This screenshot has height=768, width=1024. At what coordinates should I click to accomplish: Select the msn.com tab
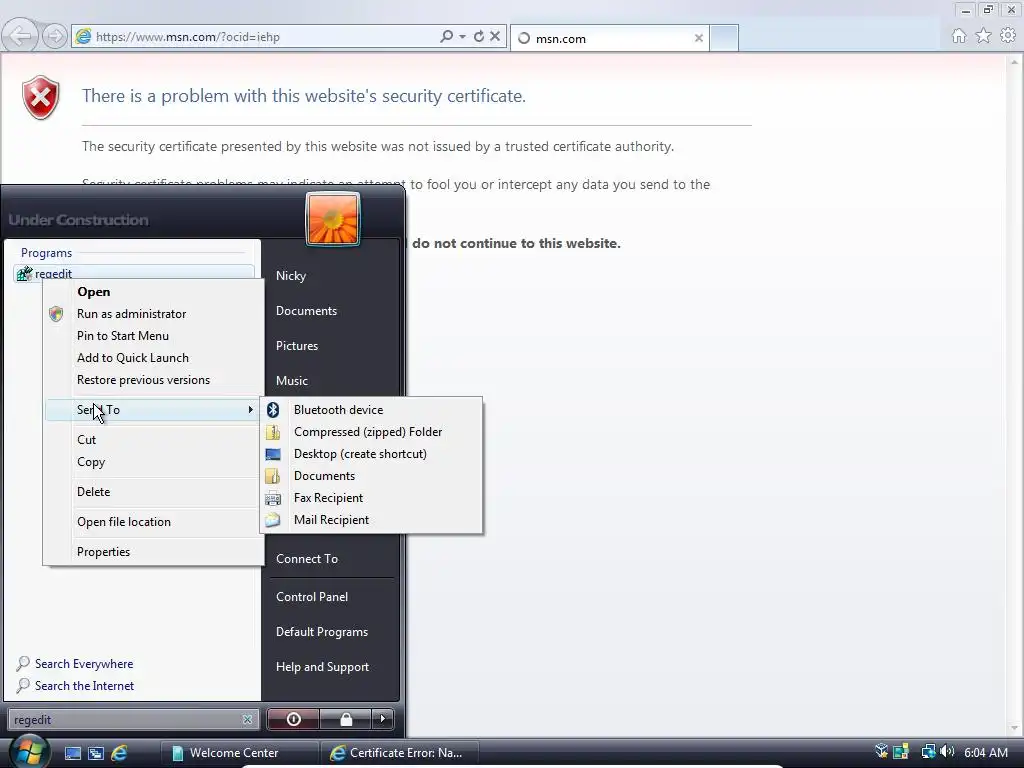click(609, 39)
